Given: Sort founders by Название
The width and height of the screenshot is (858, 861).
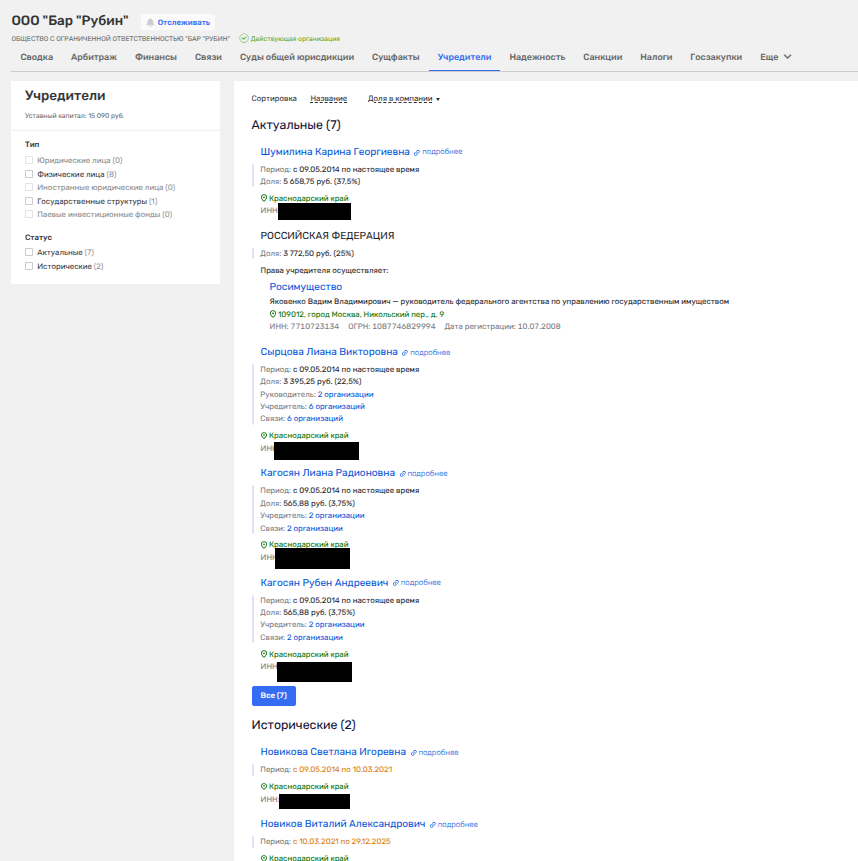Looking at the screenshot, I should click(x=328, y=99).
